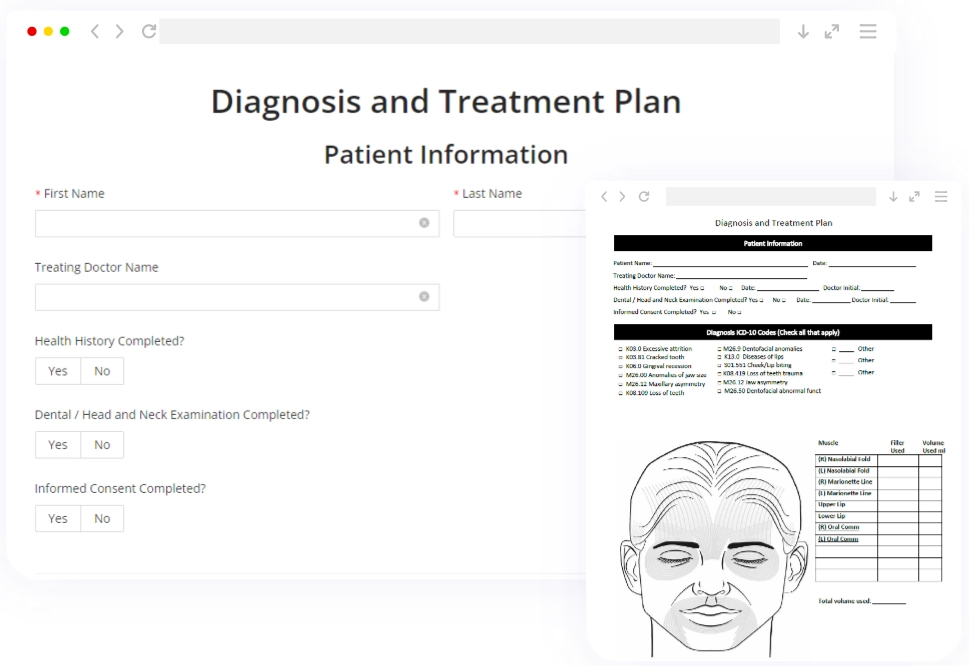Viewport: 969px width, 666px height.
Task: Click address bar in the small preview window
Action: click(771, 196)
